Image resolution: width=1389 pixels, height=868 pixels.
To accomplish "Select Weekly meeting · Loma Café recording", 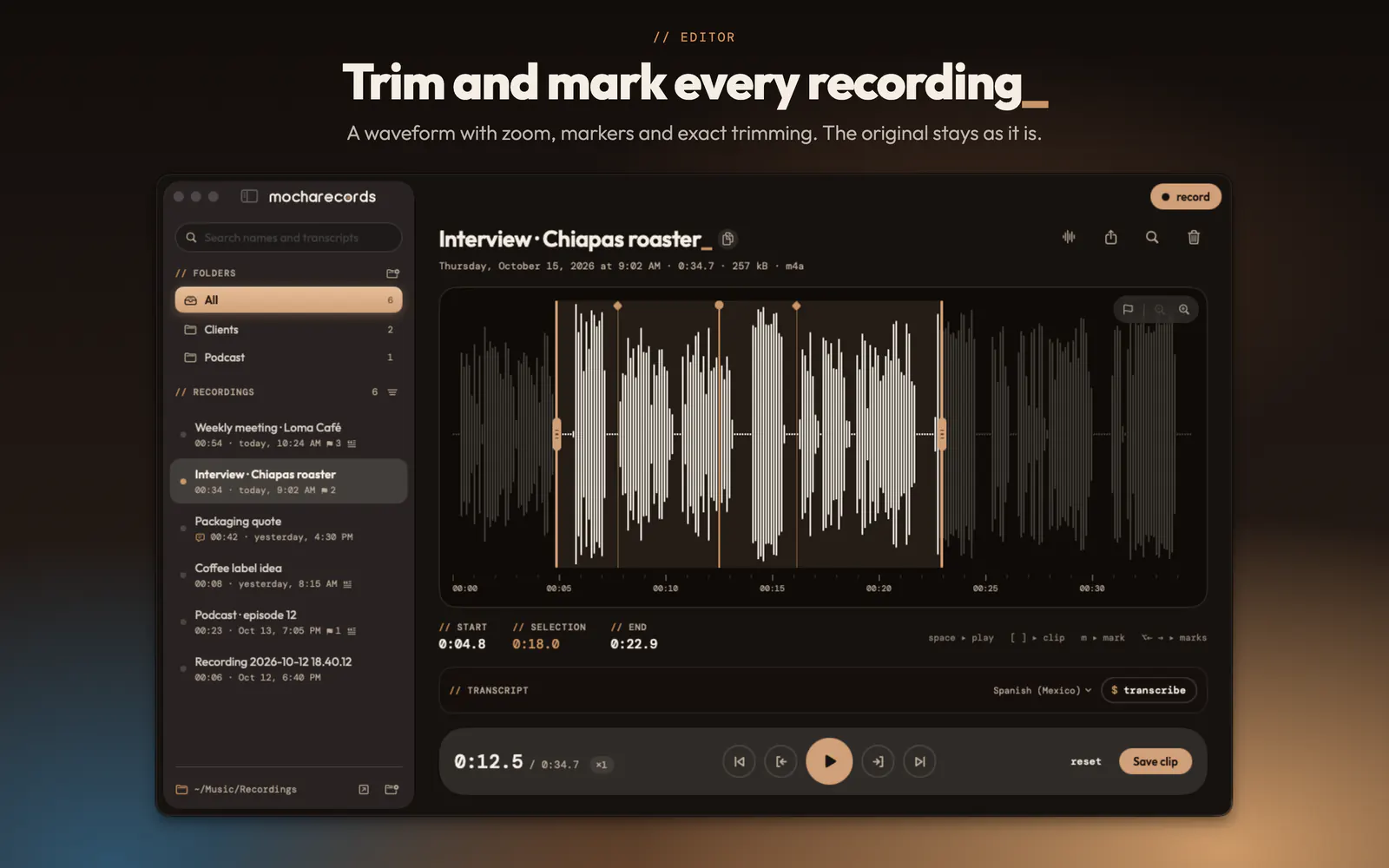I will tap(288, 435).
